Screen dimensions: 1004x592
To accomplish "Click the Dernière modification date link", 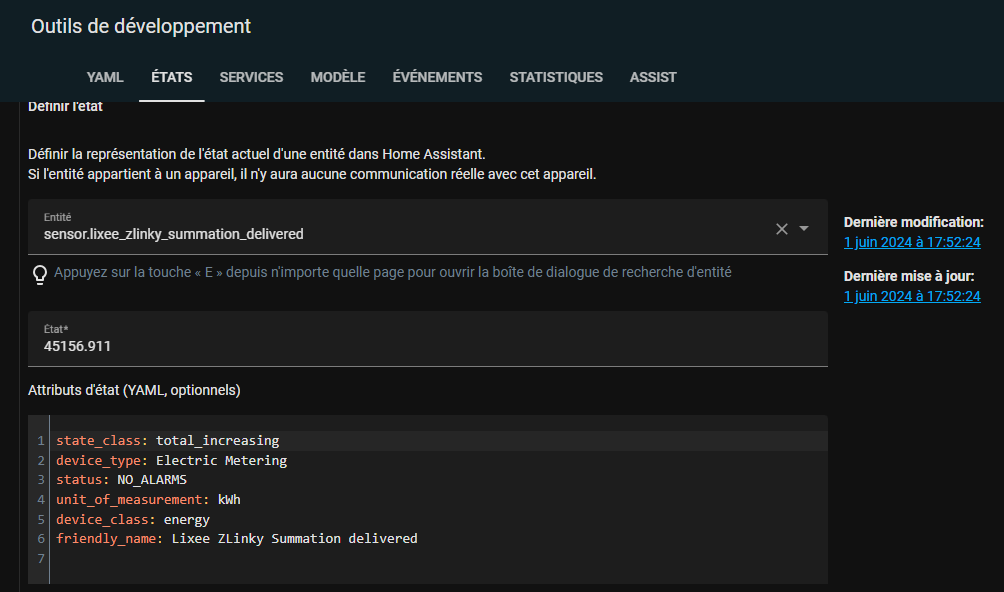I will pos(912,243).
